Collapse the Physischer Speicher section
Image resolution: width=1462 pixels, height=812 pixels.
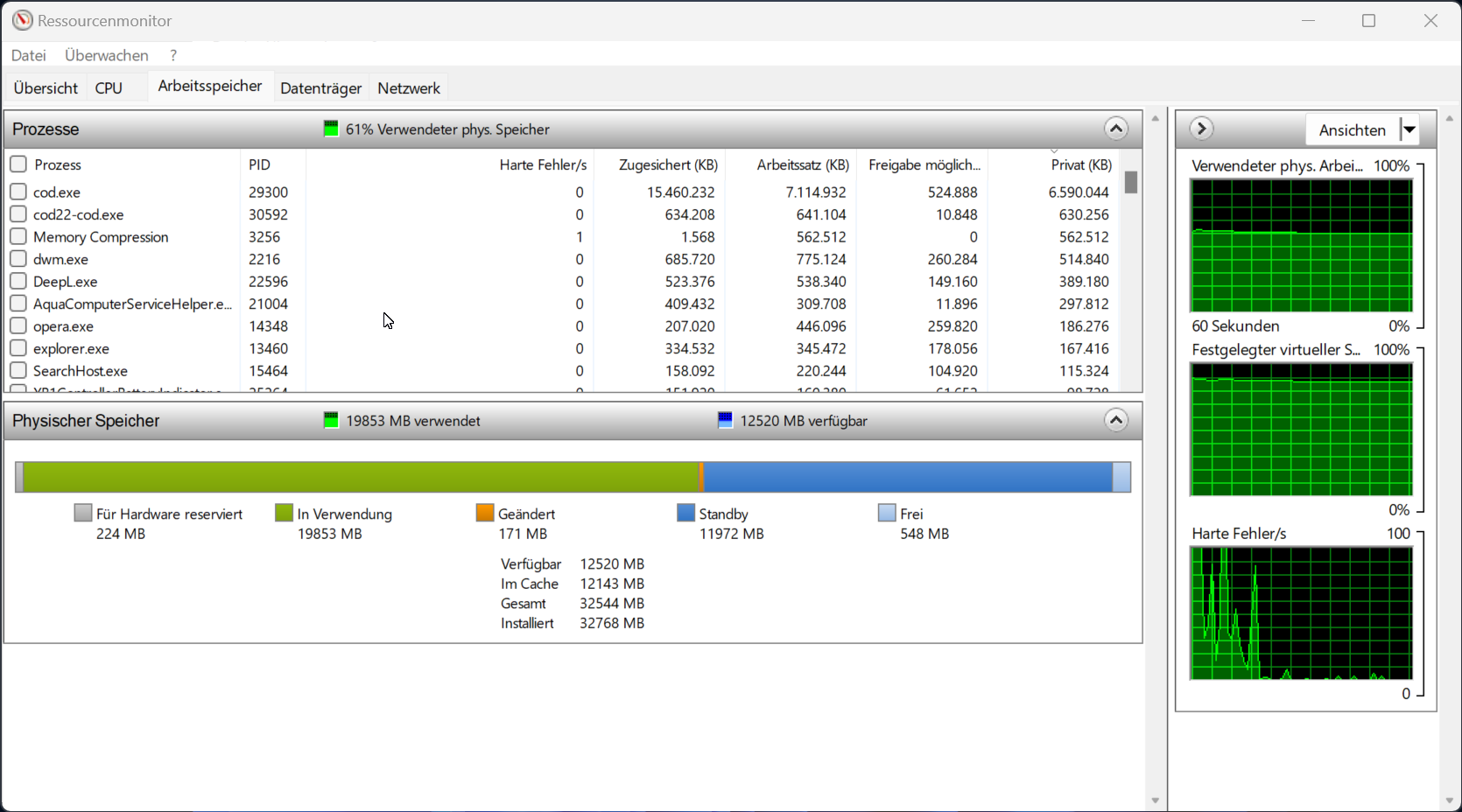point(1115,420)
